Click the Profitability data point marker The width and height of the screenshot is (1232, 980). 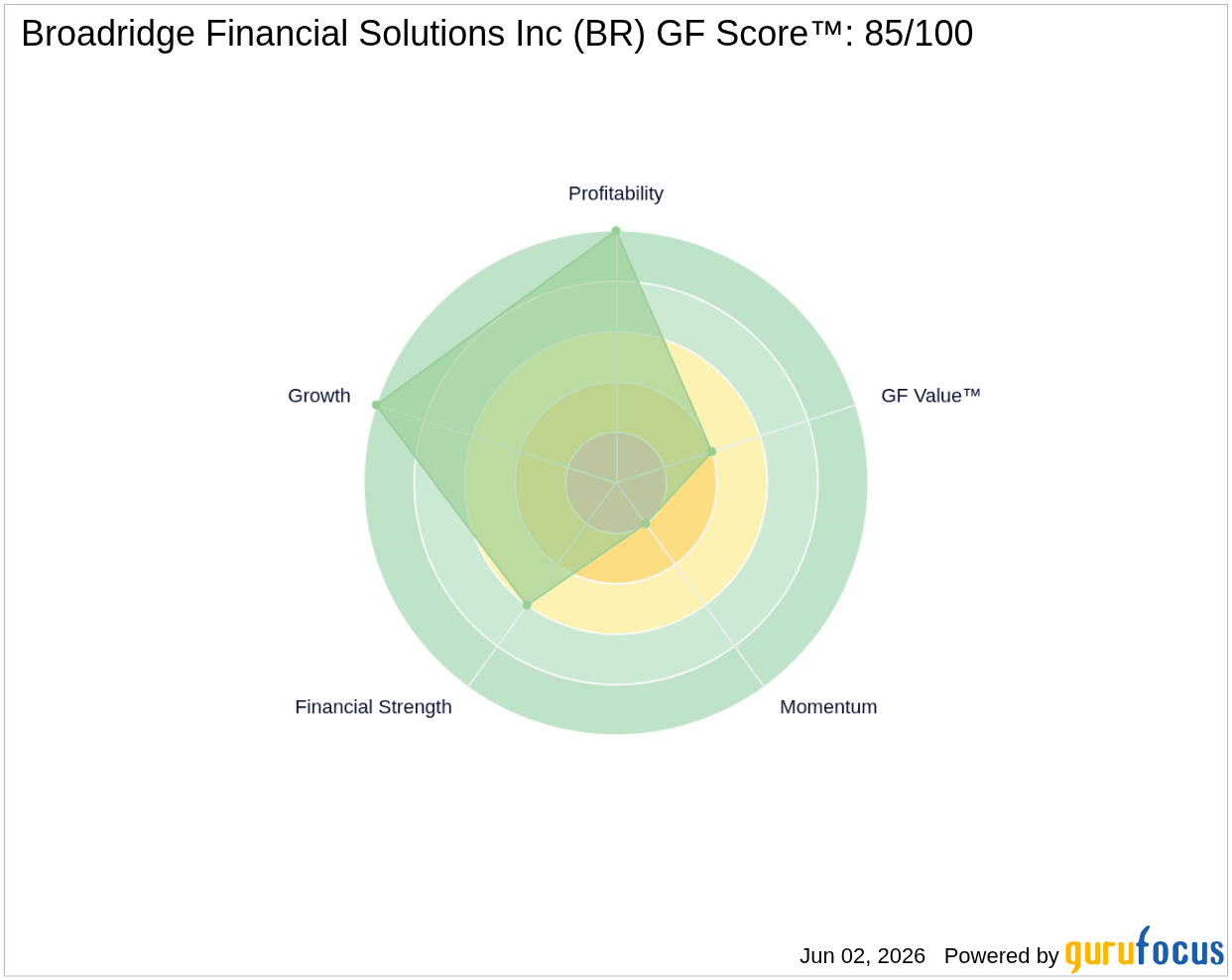coord(616,231)
